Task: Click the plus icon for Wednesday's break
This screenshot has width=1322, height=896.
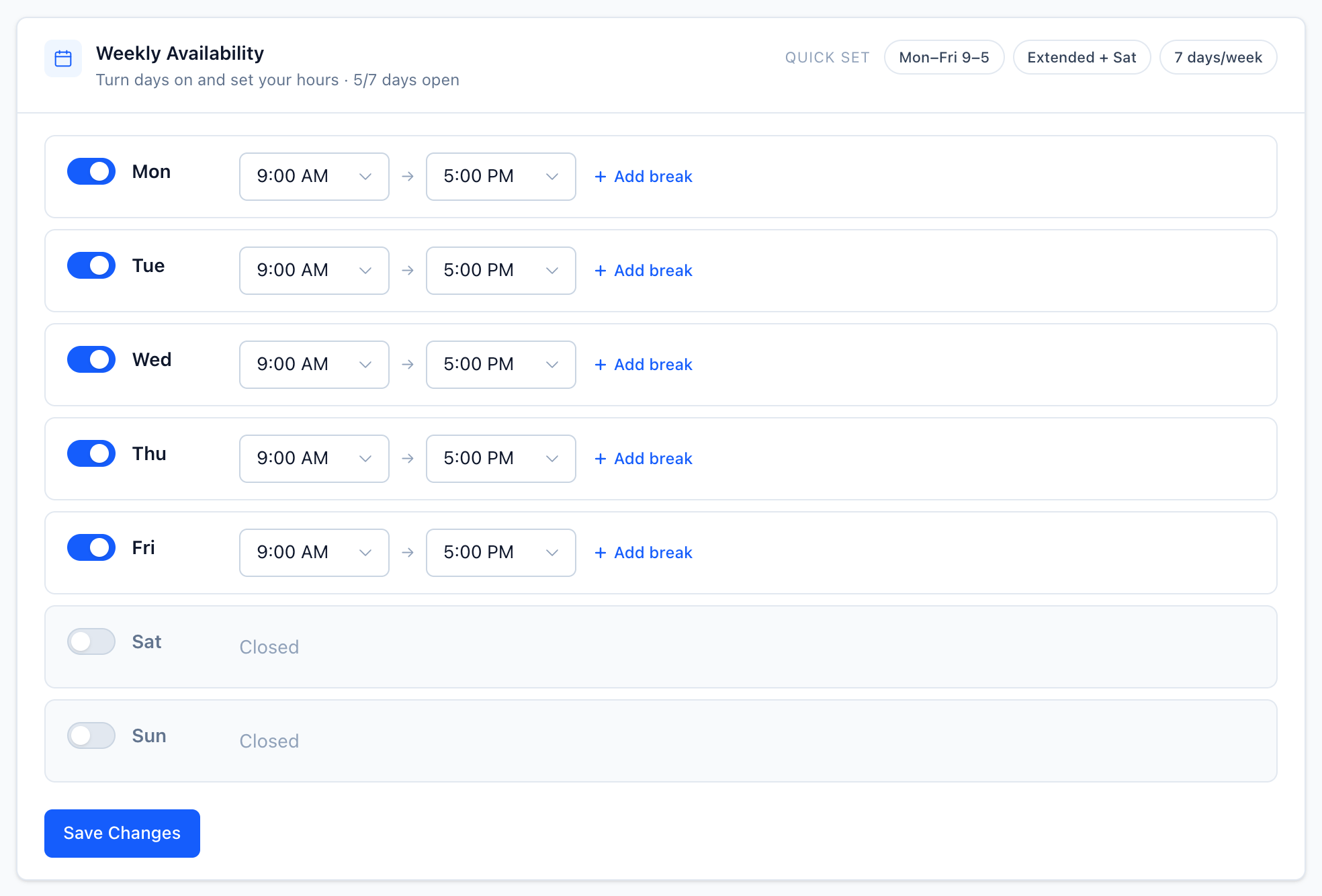Action: (x=601, y=365)
